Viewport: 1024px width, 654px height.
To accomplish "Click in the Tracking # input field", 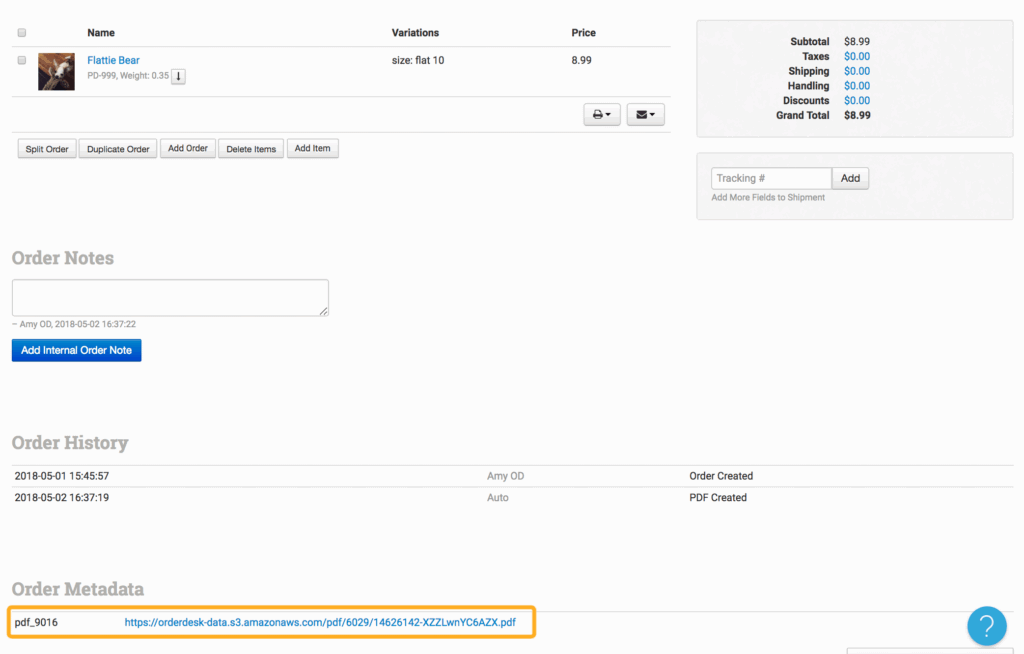I will [771, 178].
